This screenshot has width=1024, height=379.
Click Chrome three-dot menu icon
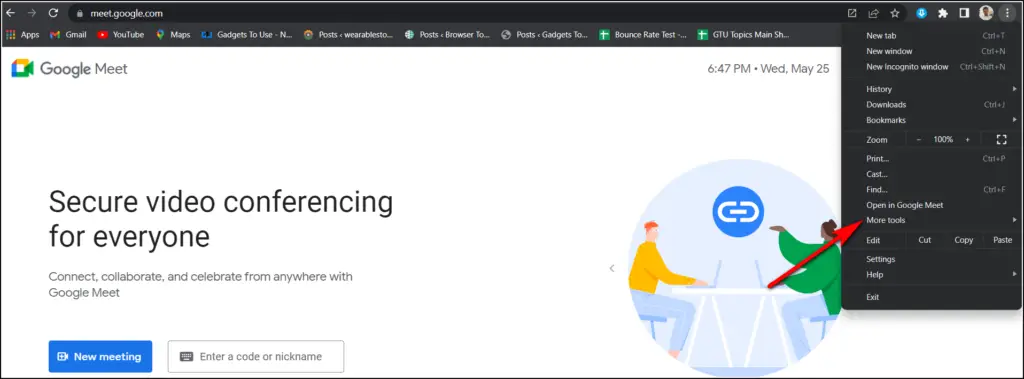(x=1008, y=13)
